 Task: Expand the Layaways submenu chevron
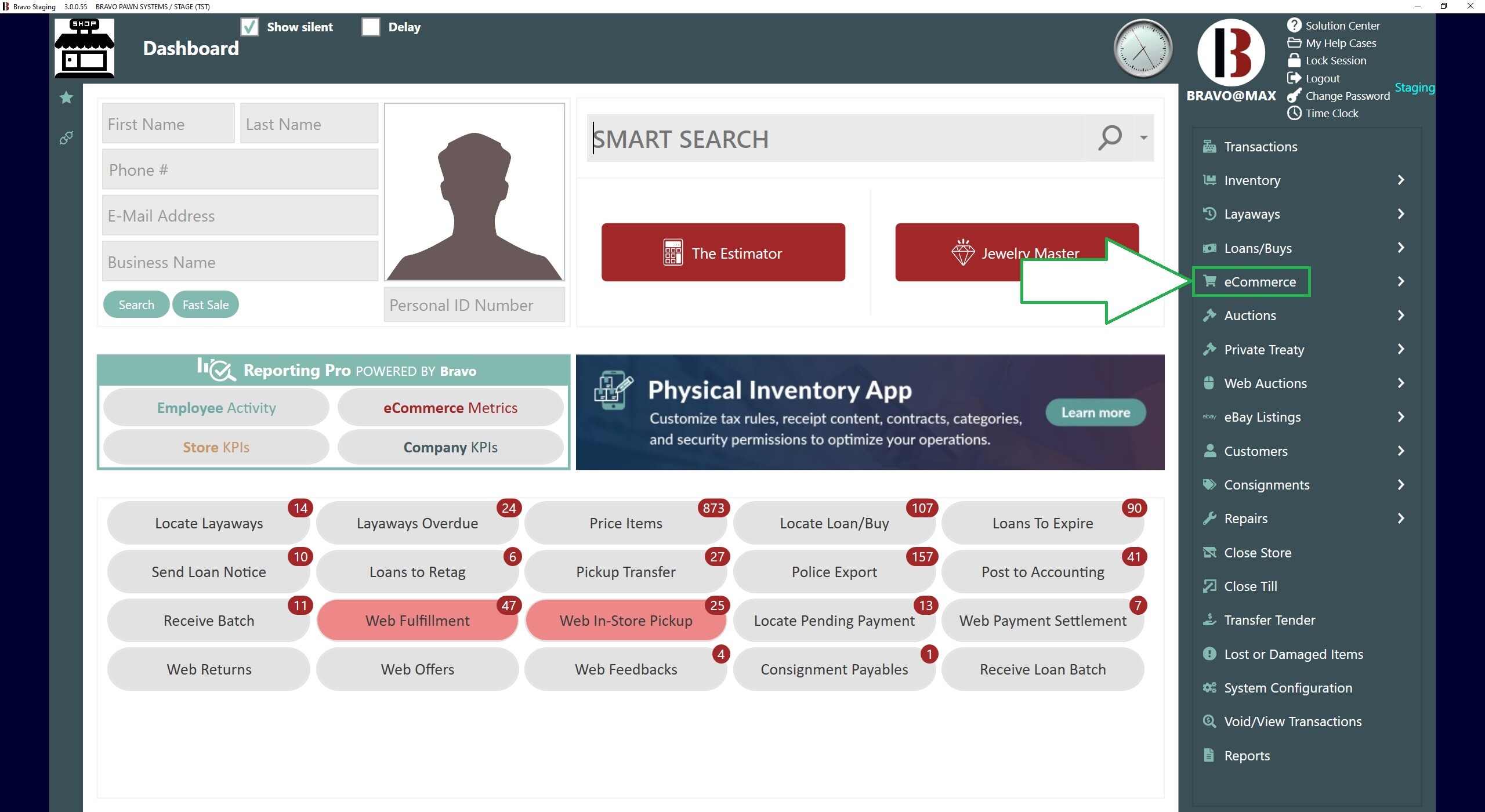1401,213
